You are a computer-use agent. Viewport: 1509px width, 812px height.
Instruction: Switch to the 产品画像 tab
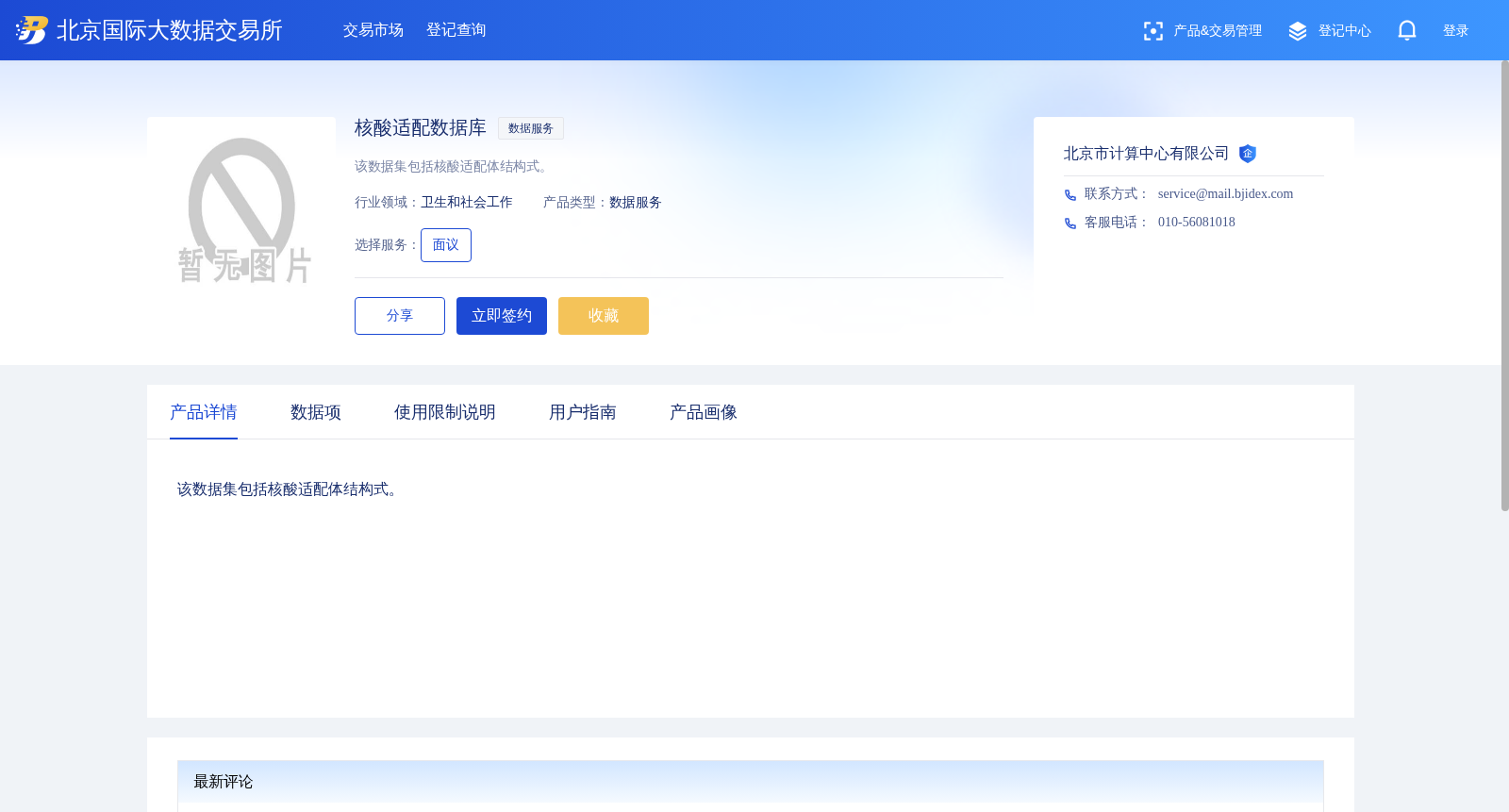(704, 412)
